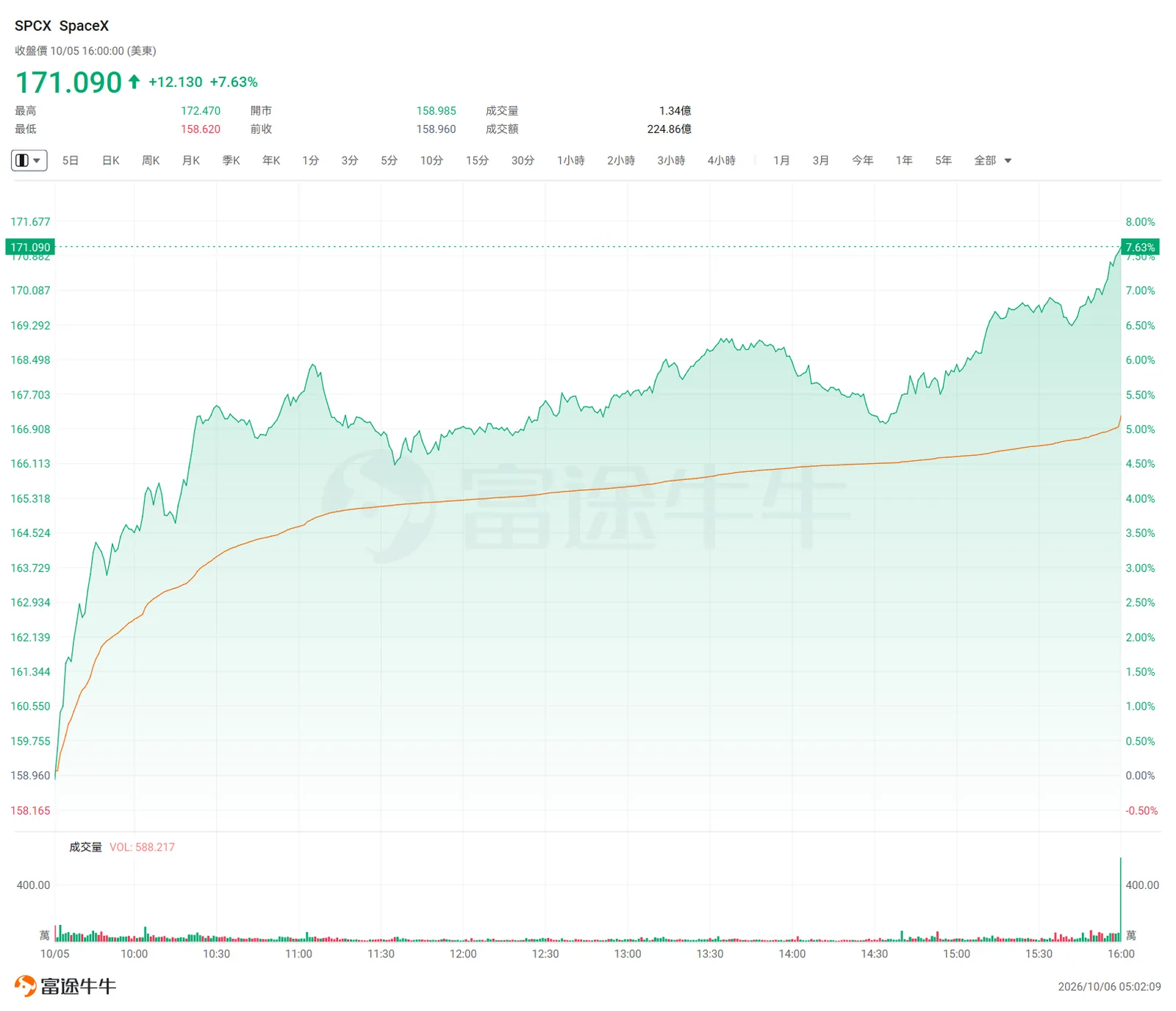Select the 1分 interval
The height and width of the screenshot is (1011, 1176).
click(x=311, y=160)
